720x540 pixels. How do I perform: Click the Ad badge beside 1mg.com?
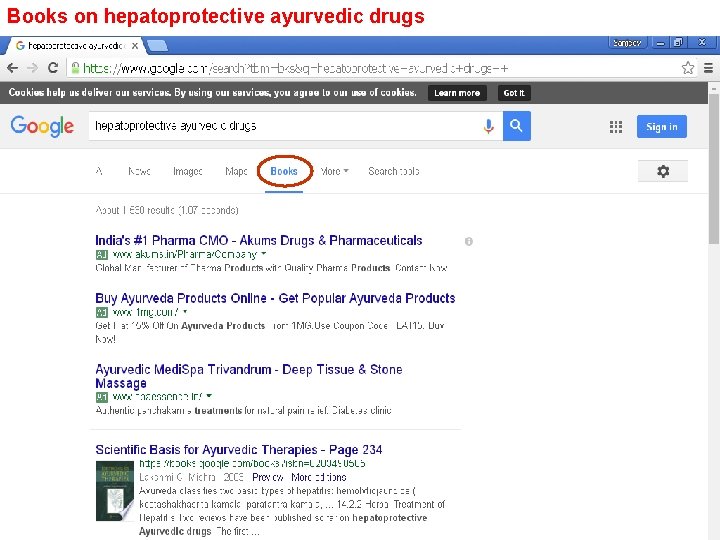pyautogui.click(x=101, y=313)
